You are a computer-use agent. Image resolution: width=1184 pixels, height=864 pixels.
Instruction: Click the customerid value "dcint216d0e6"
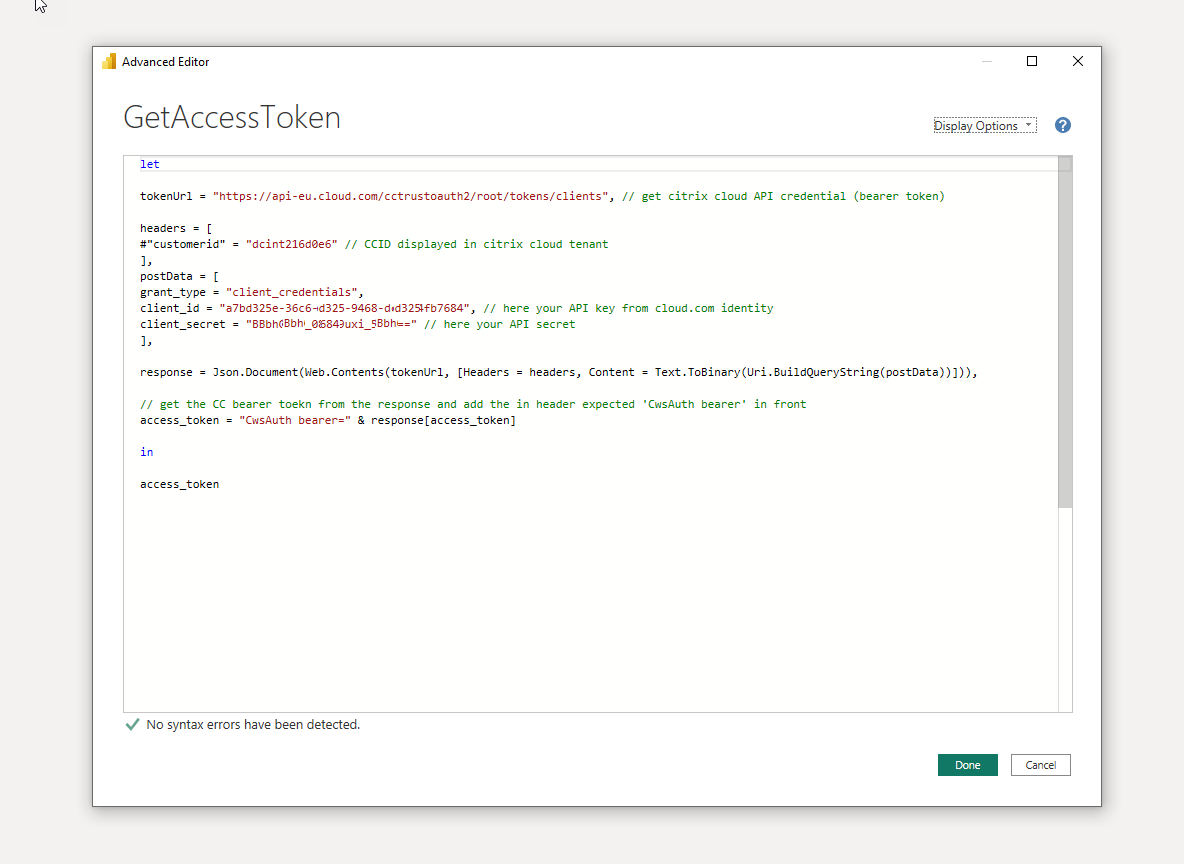pos(291,244)
